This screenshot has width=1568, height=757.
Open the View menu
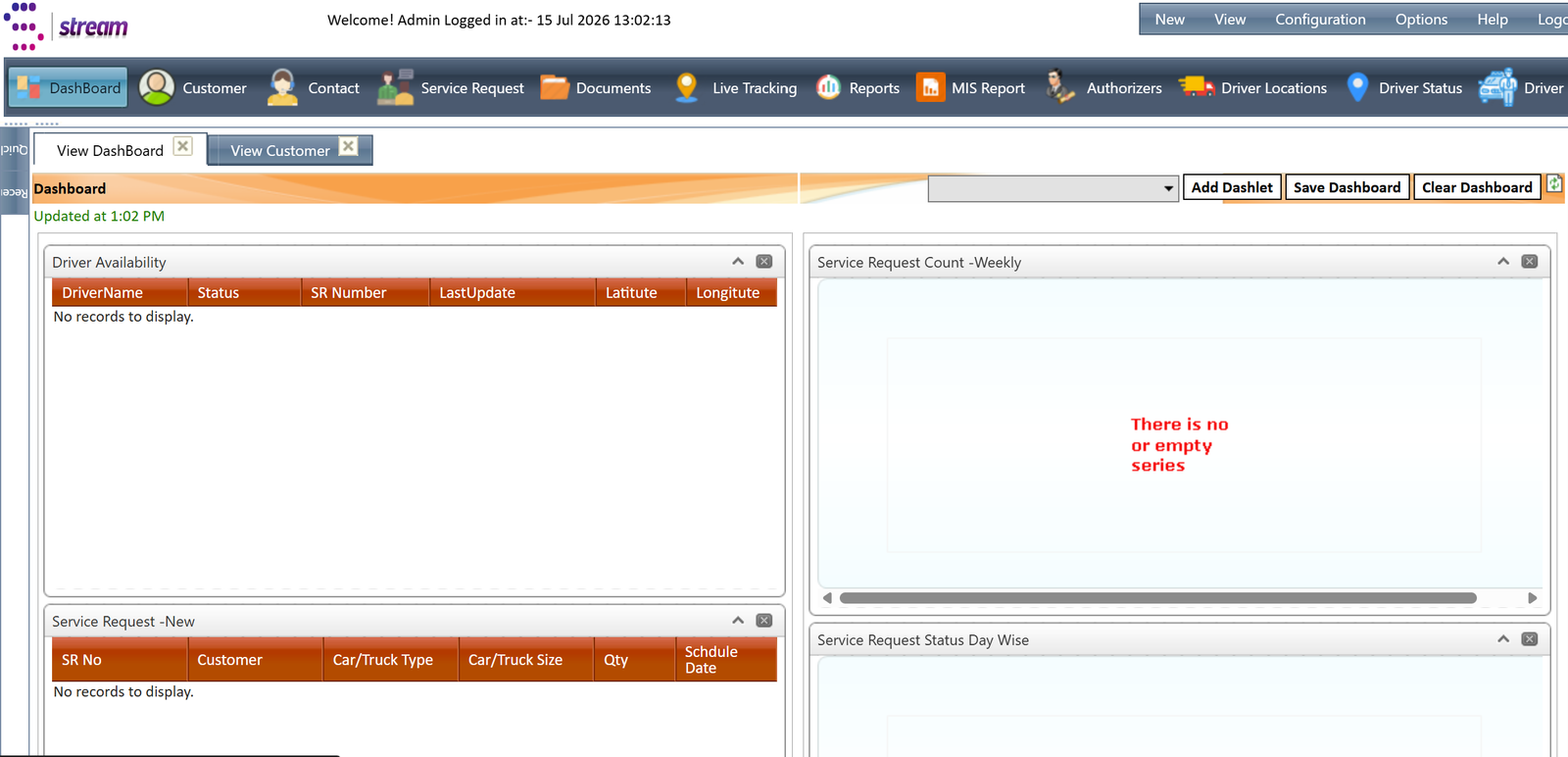[x=1230, y=20]
